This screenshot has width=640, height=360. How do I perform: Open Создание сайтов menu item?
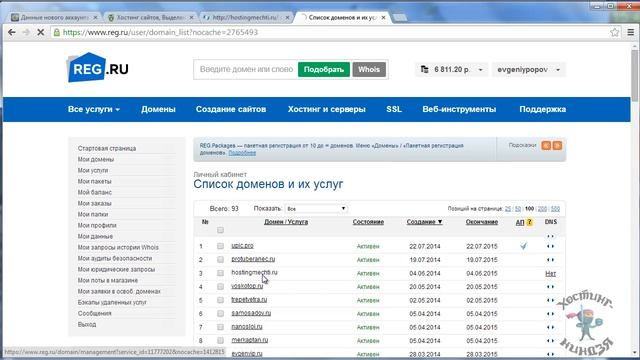pyautogui.click(x=231, y=109)
